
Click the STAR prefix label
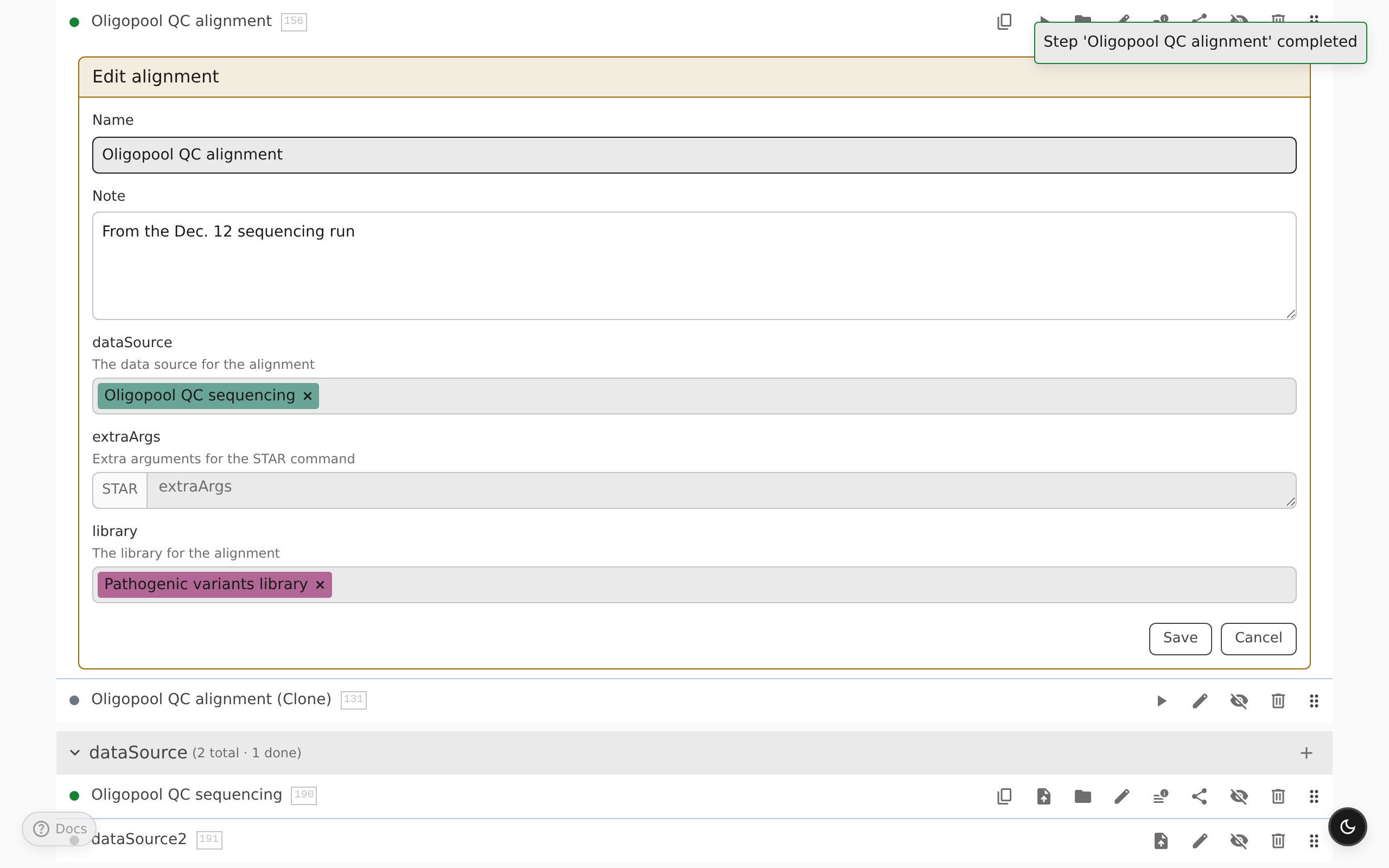pyautogui.click(x=120, y=490)
